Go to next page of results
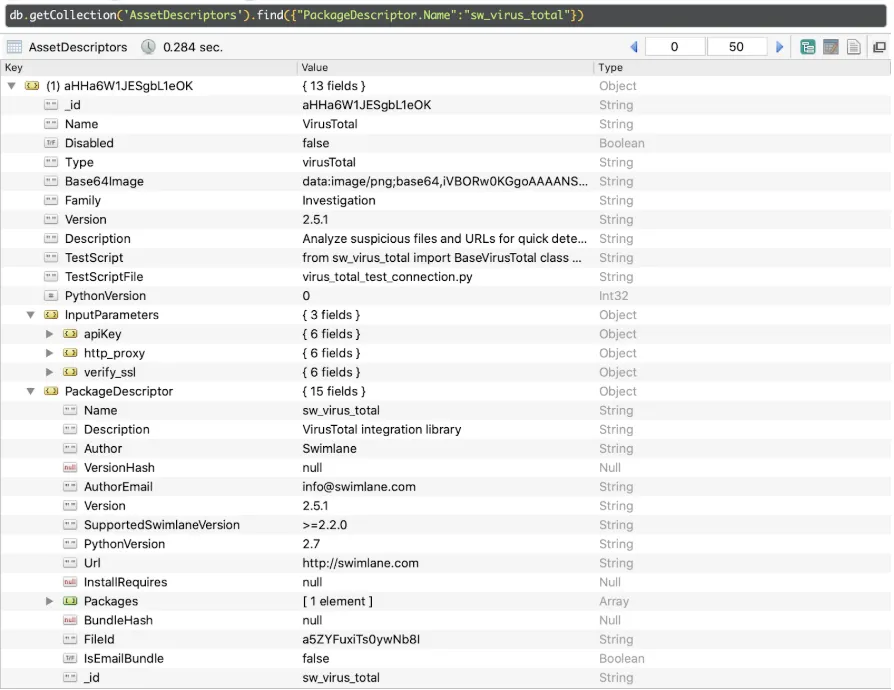 (x=779, y=47)
